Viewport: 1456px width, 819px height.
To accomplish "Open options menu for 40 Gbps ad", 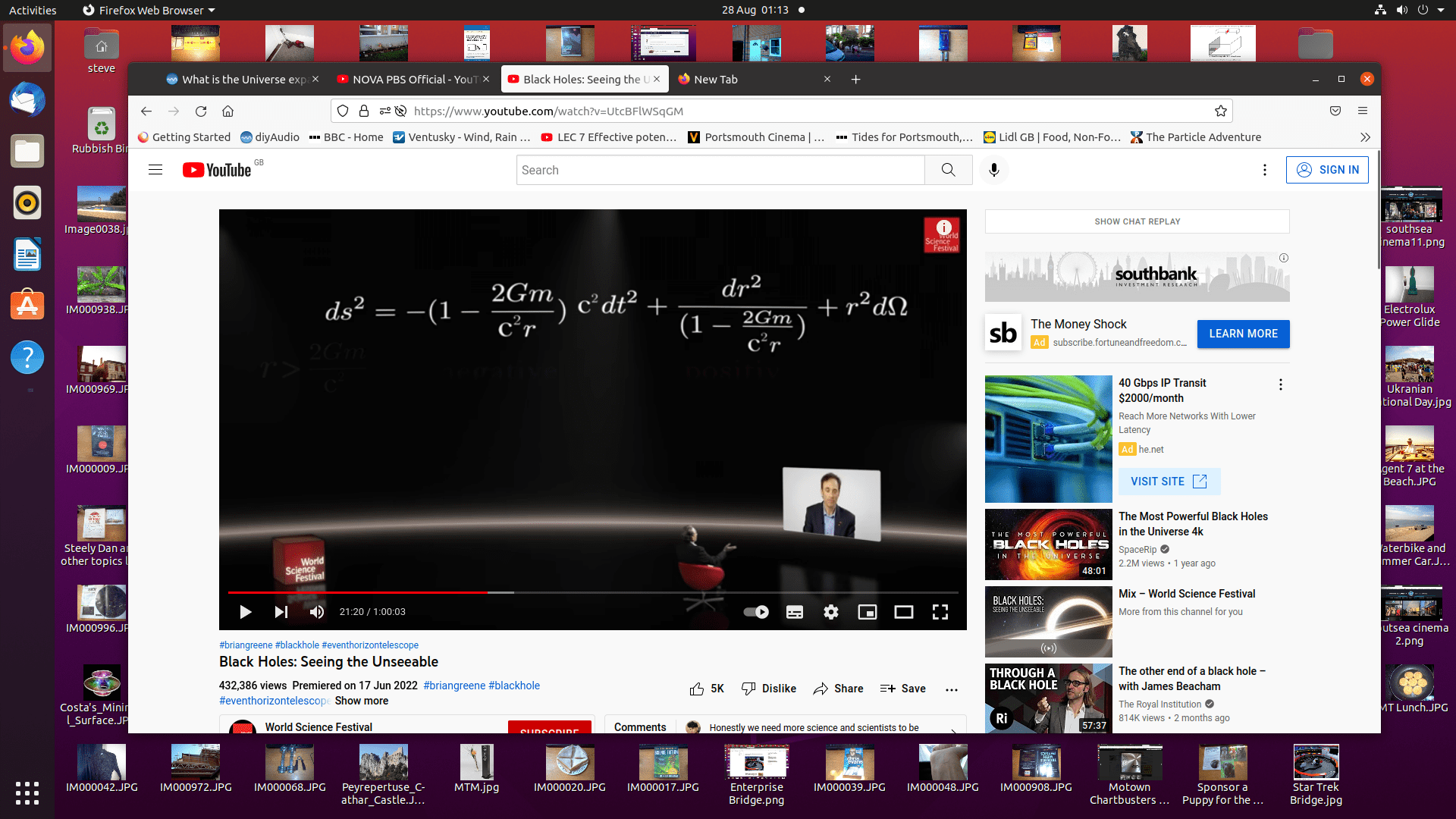I will pos(1281,384).
